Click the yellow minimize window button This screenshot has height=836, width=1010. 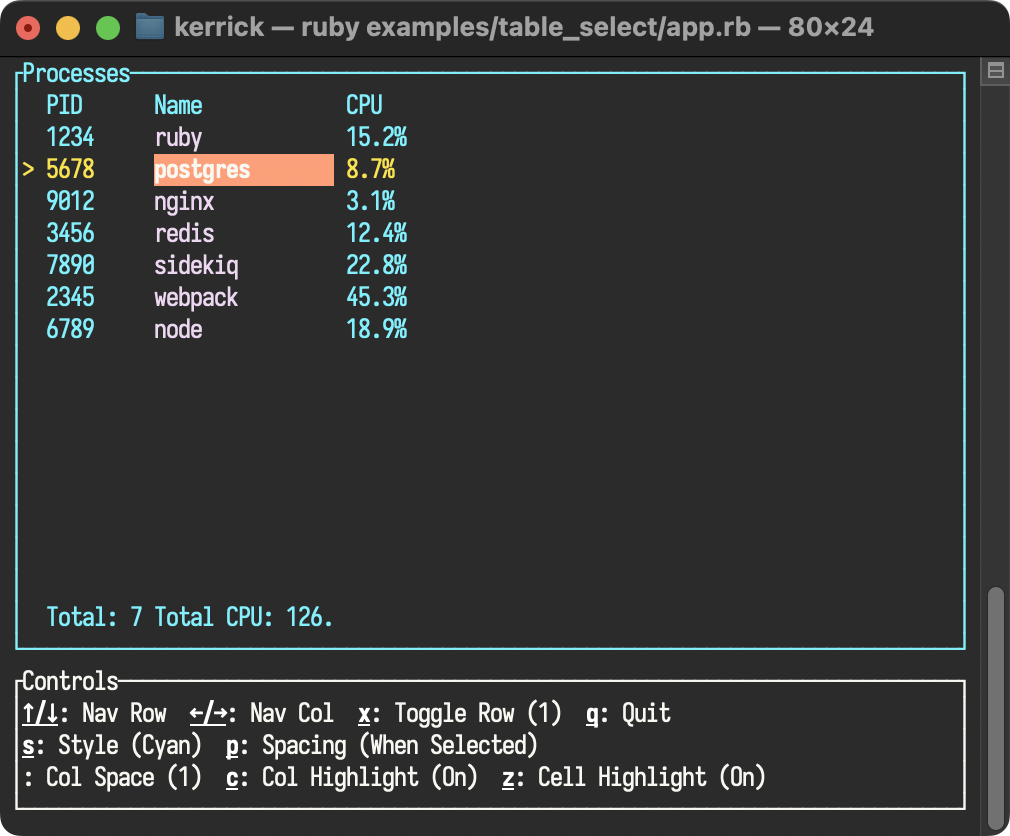[x=68, y=28]
